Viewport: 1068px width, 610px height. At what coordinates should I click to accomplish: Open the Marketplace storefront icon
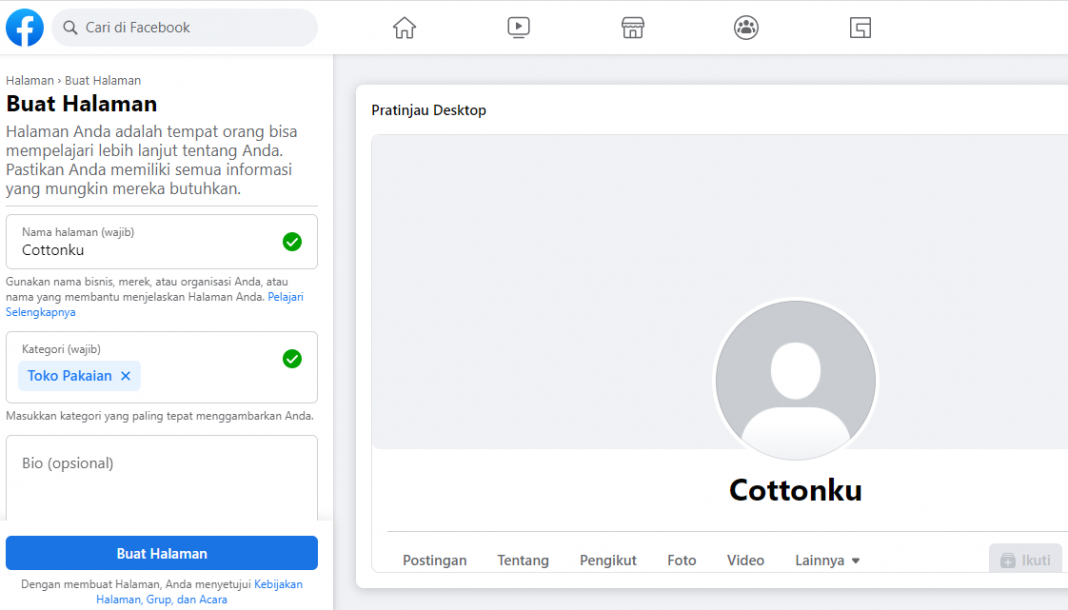(x=633, y=27)
